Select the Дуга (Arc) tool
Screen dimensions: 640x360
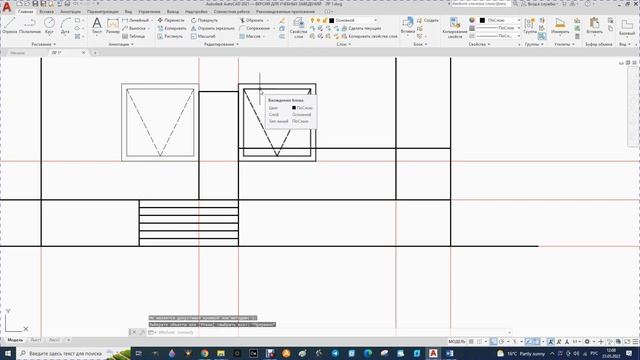coord(65,25)
